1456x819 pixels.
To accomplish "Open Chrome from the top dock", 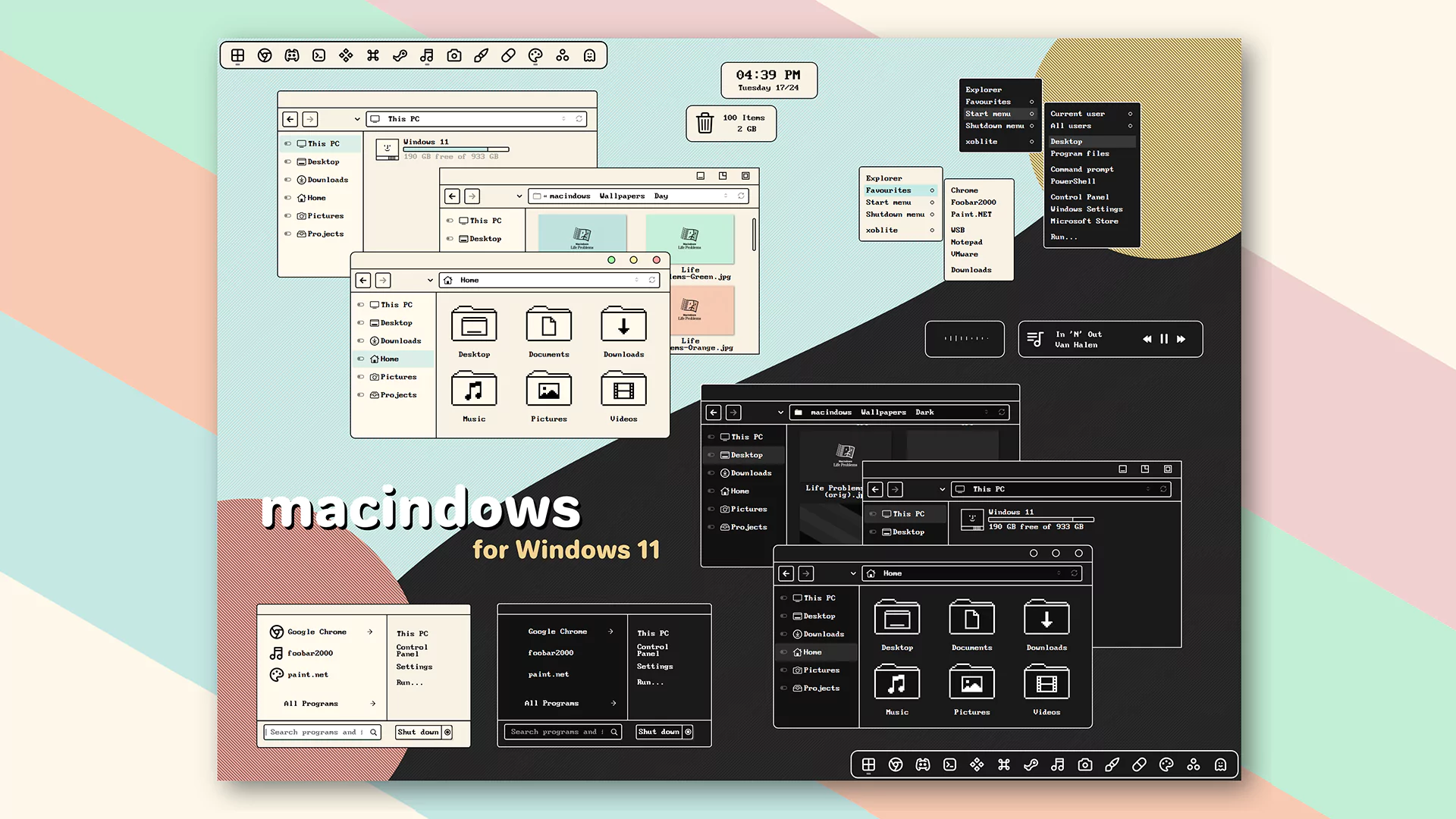I will (265, 55).
